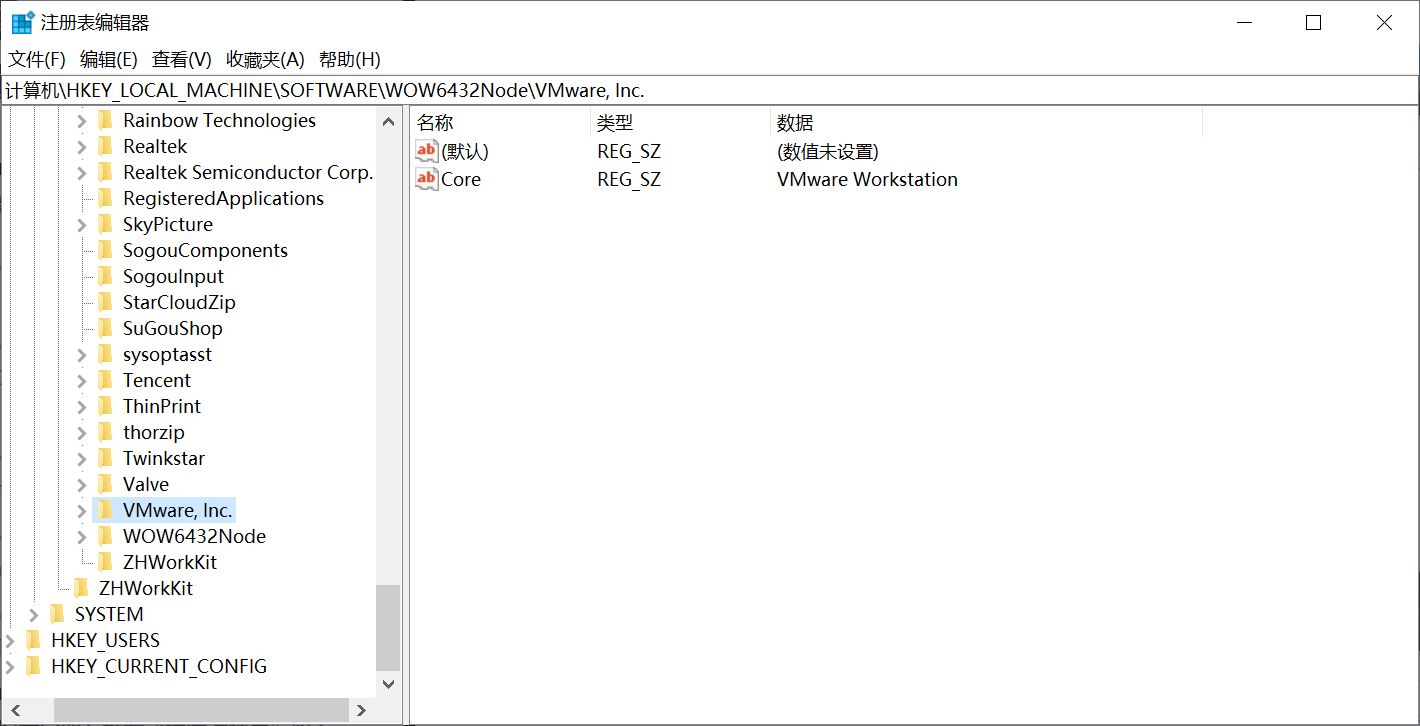The width and height of the screenshot is (1420, 726).
Task: Click the folder icon beside Rainbow Technologies
Action: [105, 120]
